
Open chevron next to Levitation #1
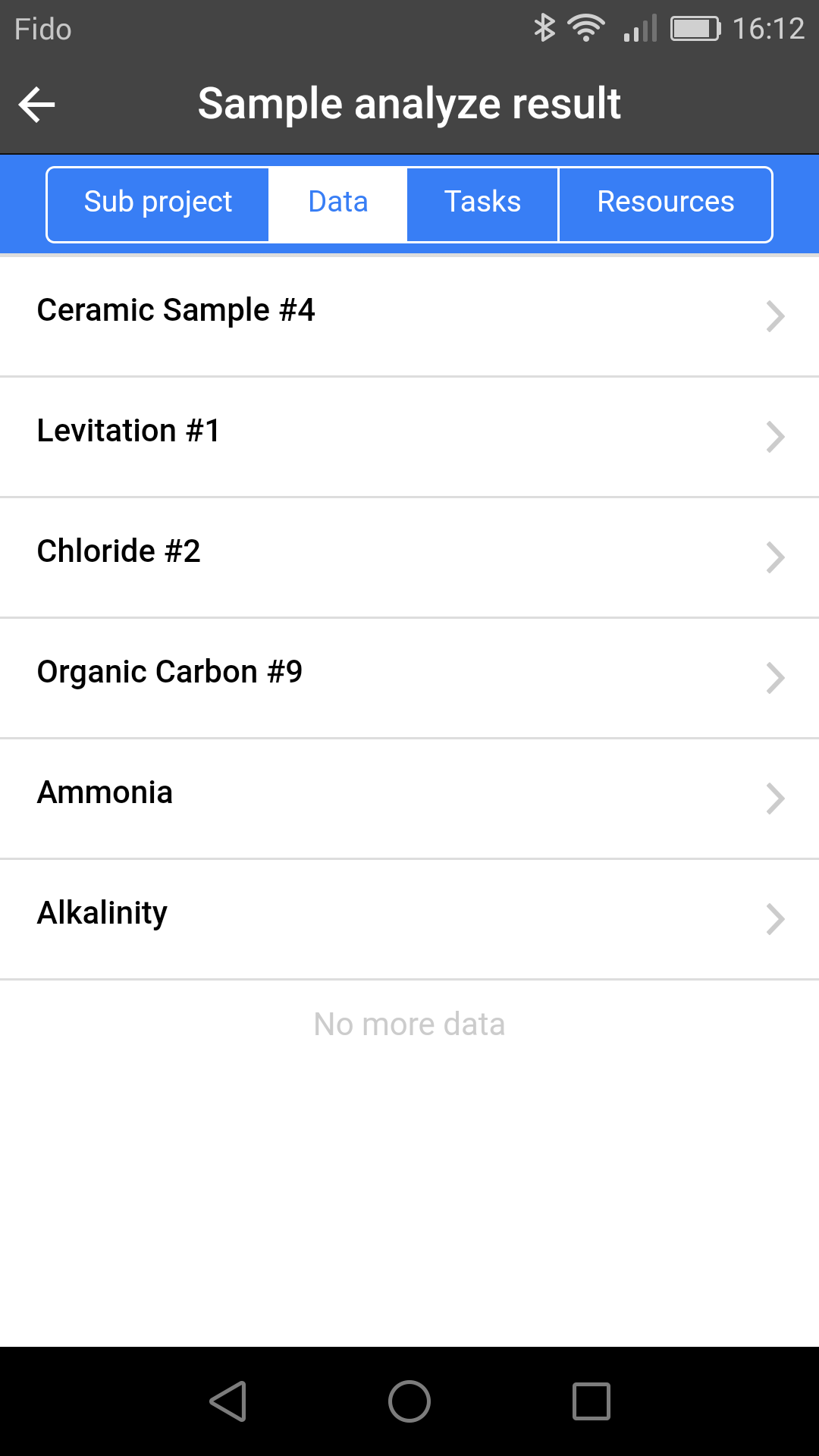click(x=775, y=437)
